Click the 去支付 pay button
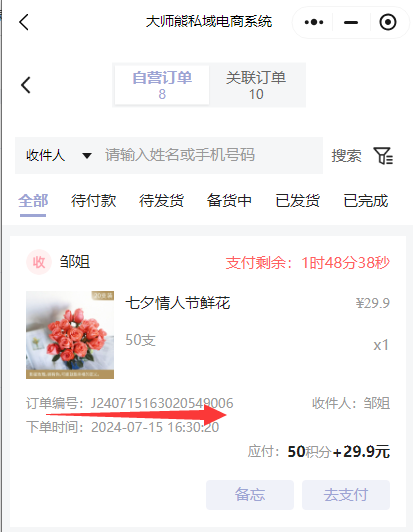The image size is (413, 532). click(346, 495)
